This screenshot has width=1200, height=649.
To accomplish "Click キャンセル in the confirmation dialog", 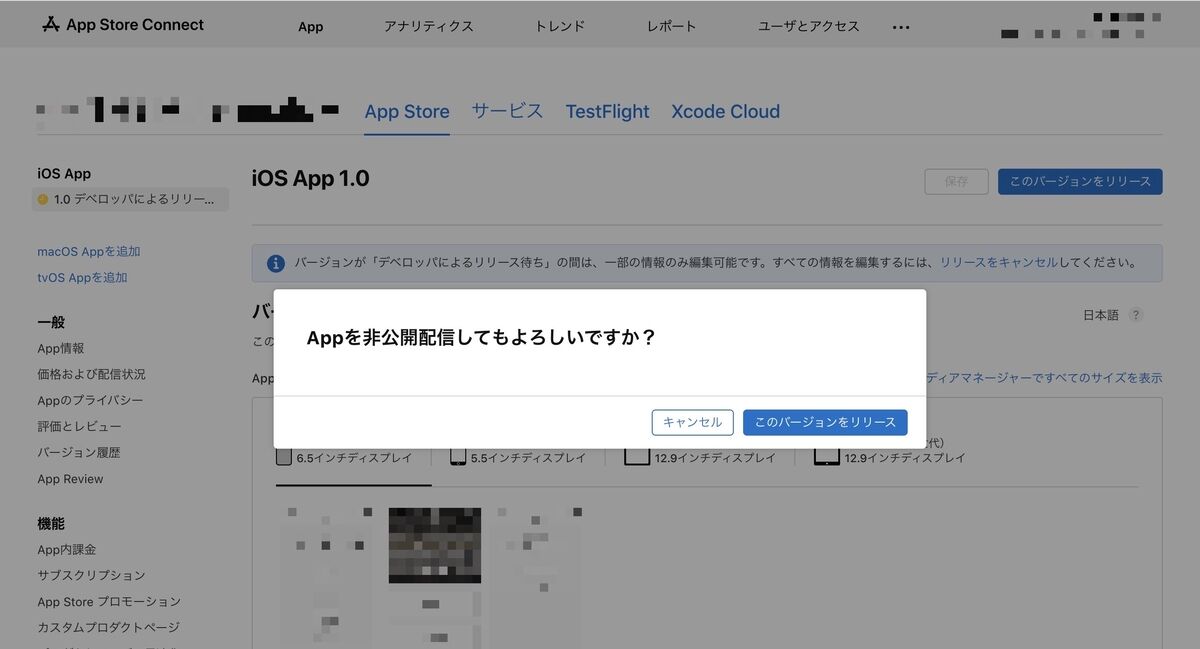I will 693,422.
